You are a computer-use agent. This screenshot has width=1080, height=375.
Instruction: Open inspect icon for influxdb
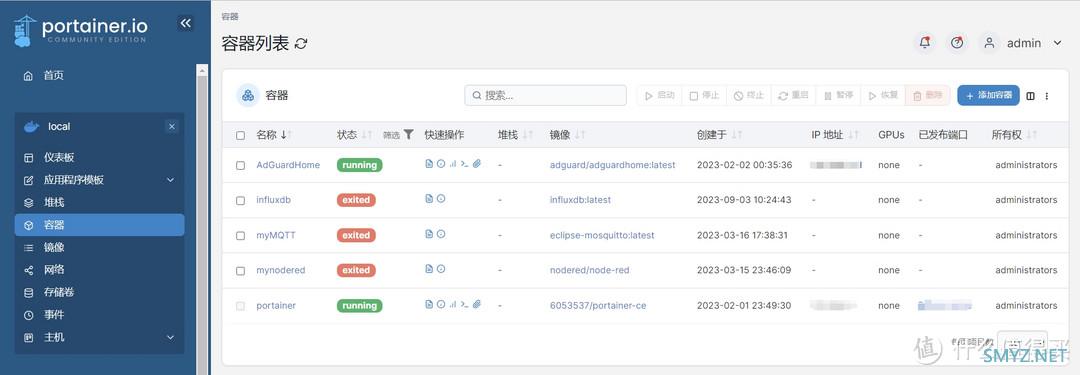[441, 199]
